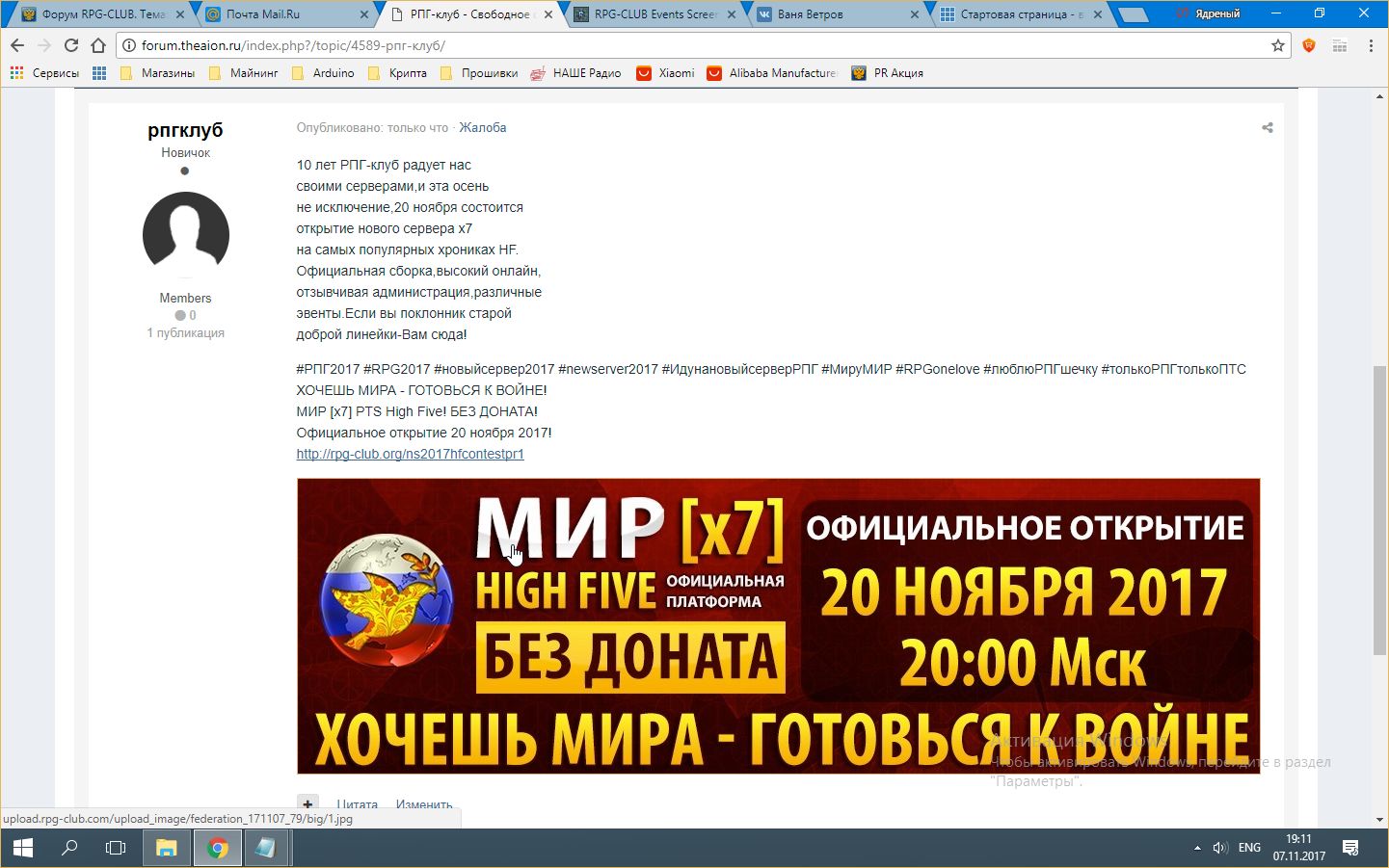Close the Ваня Ветров tab
This screenshot has width=1389, height=868.
coord(915,14)
